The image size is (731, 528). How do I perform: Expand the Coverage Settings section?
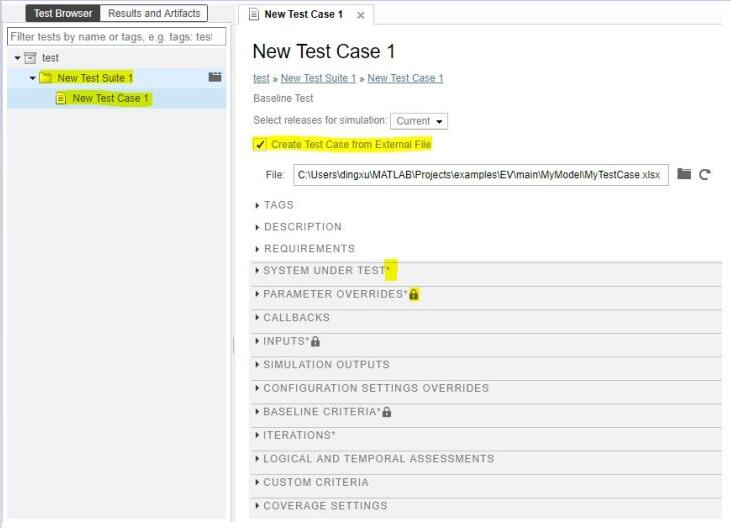(324, 506)
